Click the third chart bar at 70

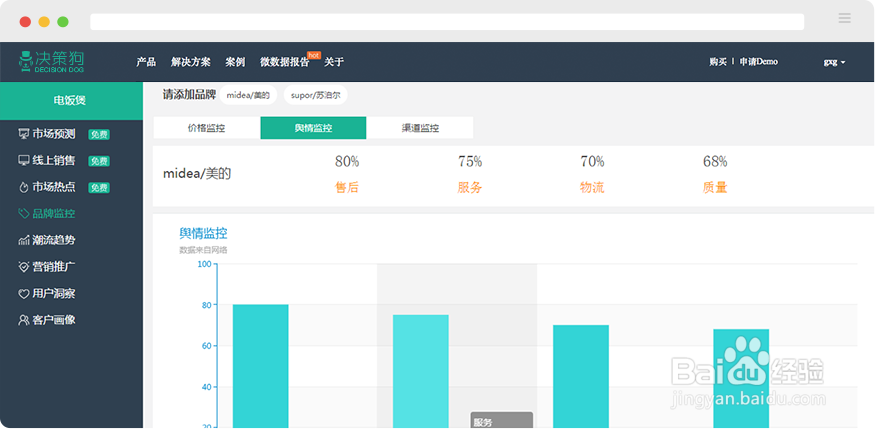click(581, 377)
